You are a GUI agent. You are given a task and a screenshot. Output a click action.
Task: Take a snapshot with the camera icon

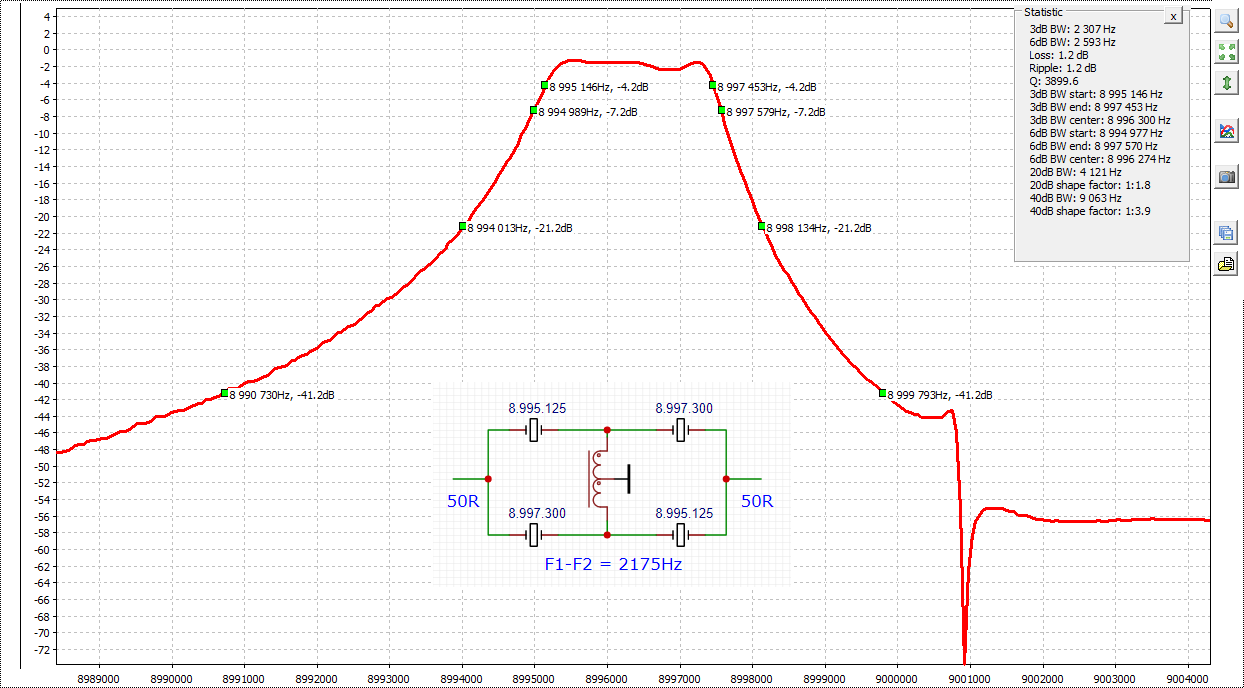pos(1226,177)
